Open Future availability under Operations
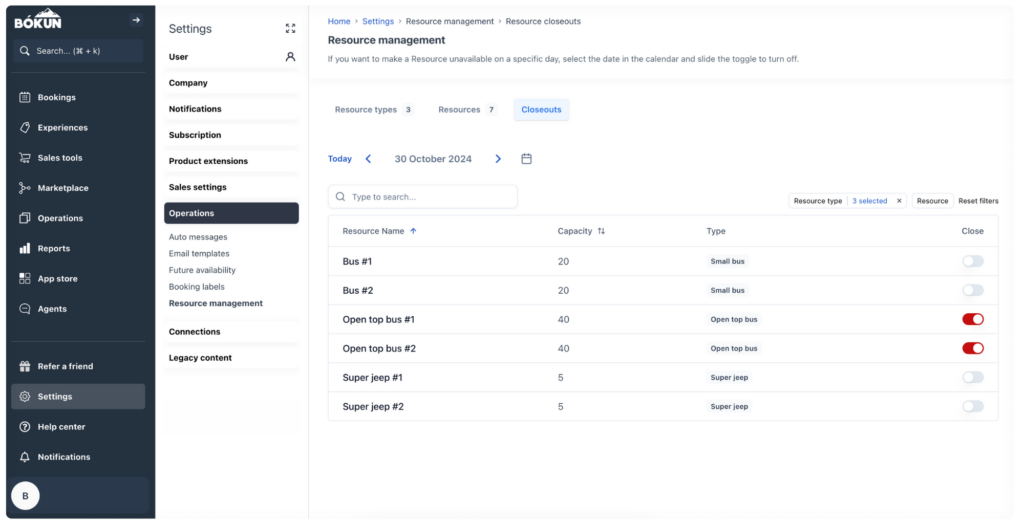 (x=202, y=270)
